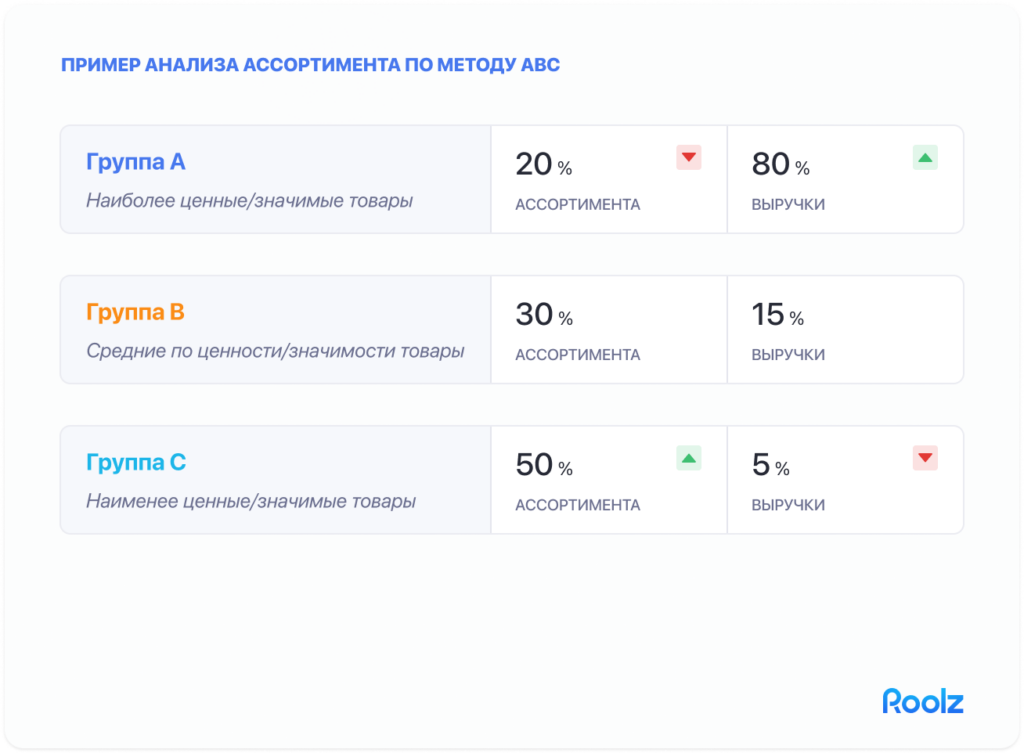Click the Средние по ценности/значимости товары description

(275, 351)
